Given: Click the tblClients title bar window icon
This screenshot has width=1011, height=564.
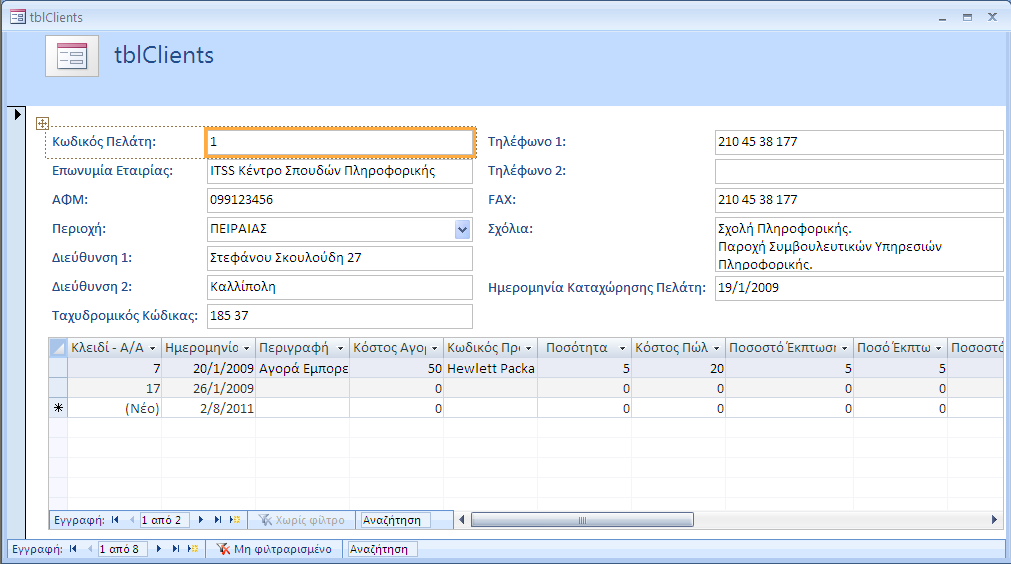Looking at the screenshot, I should pos(18,17).
